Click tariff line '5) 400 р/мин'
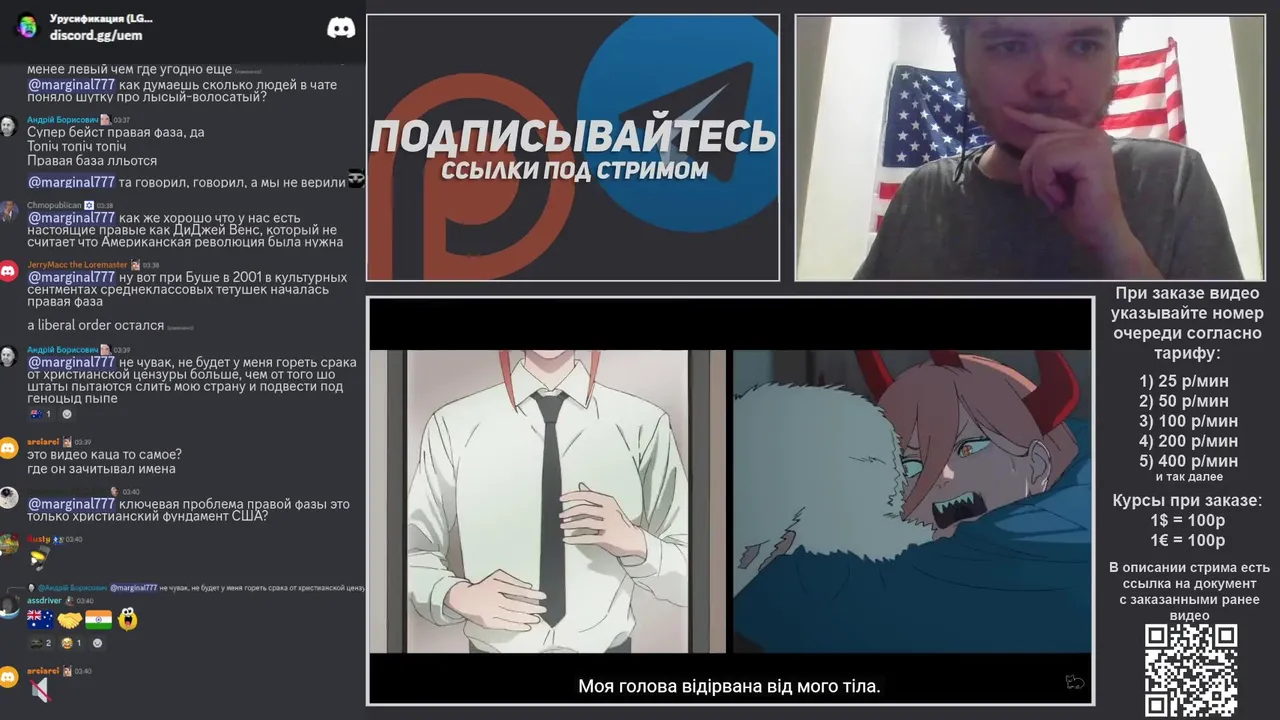The width and height of the screenshot is (1280, 720). tap(1188, 461)
